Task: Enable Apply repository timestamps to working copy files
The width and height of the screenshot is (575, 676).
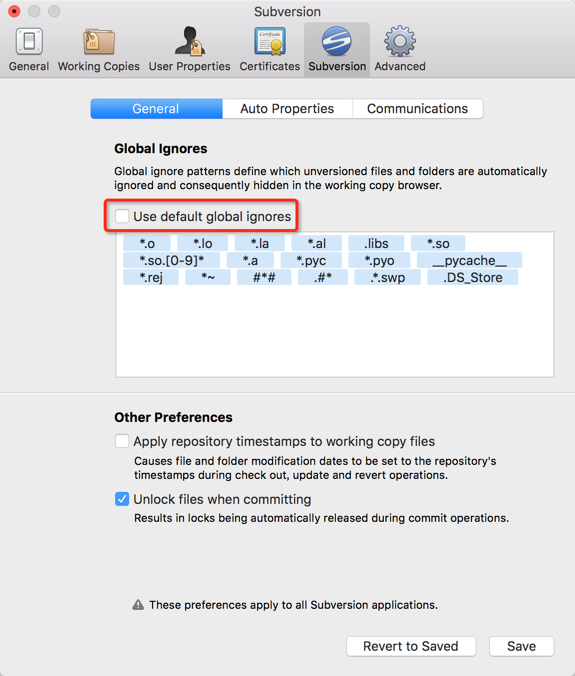Action: click(122, 441)
